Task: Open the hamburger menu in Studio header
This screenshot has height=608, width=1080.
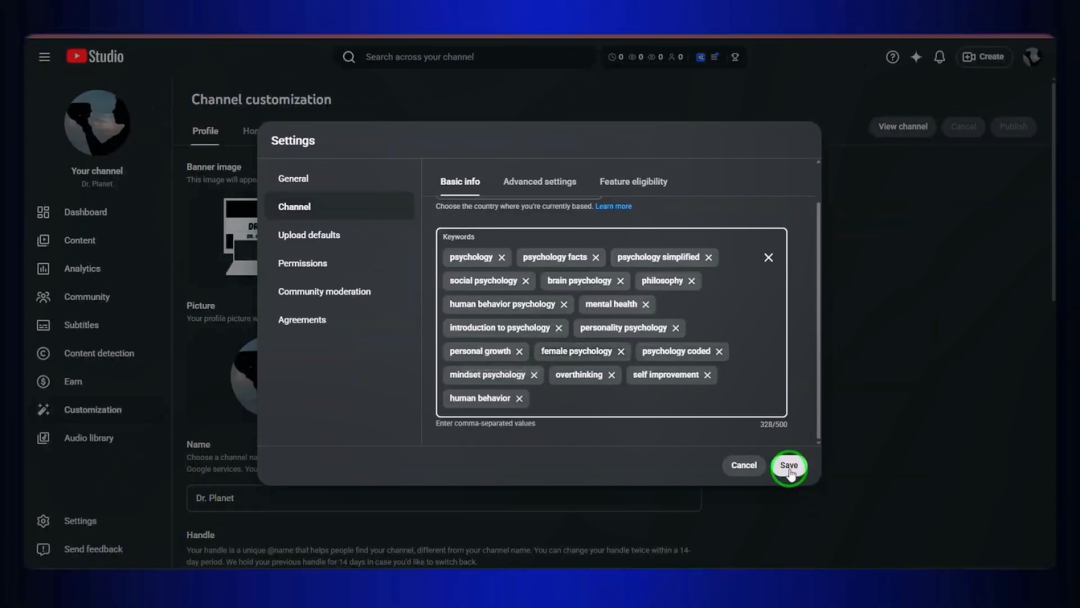Action: click(x=44, y=57)
